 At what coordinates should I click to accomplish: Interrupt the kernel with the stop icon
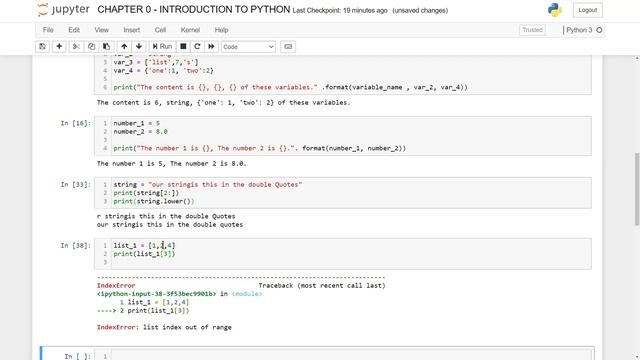point(183,47)
